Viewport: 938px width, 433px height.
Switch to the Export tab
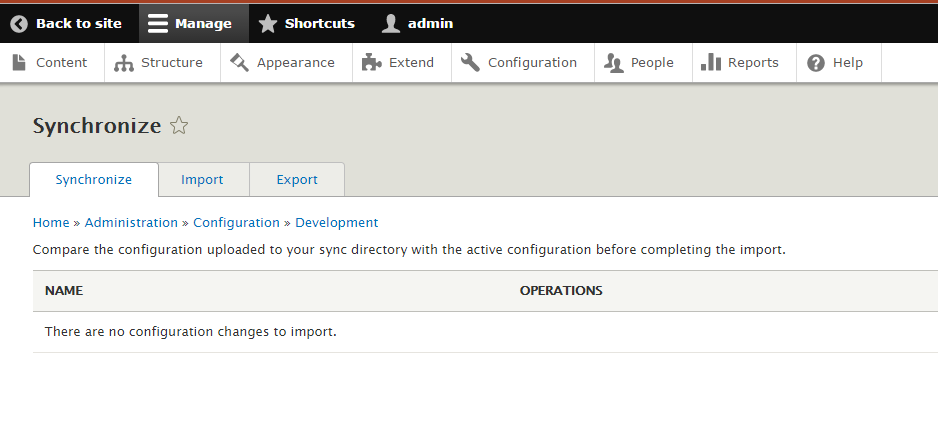[297, 180]
